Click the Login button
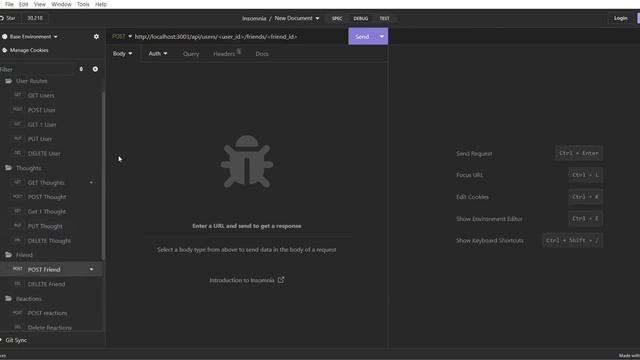Image resolution: width=640 pixels, height=360 pixels. [x=620, y=18]
